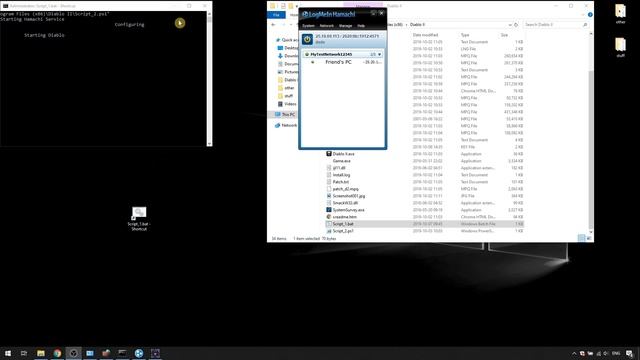Select Quick access in navigation pane
The image size is (640, 360).
point(287,40)
